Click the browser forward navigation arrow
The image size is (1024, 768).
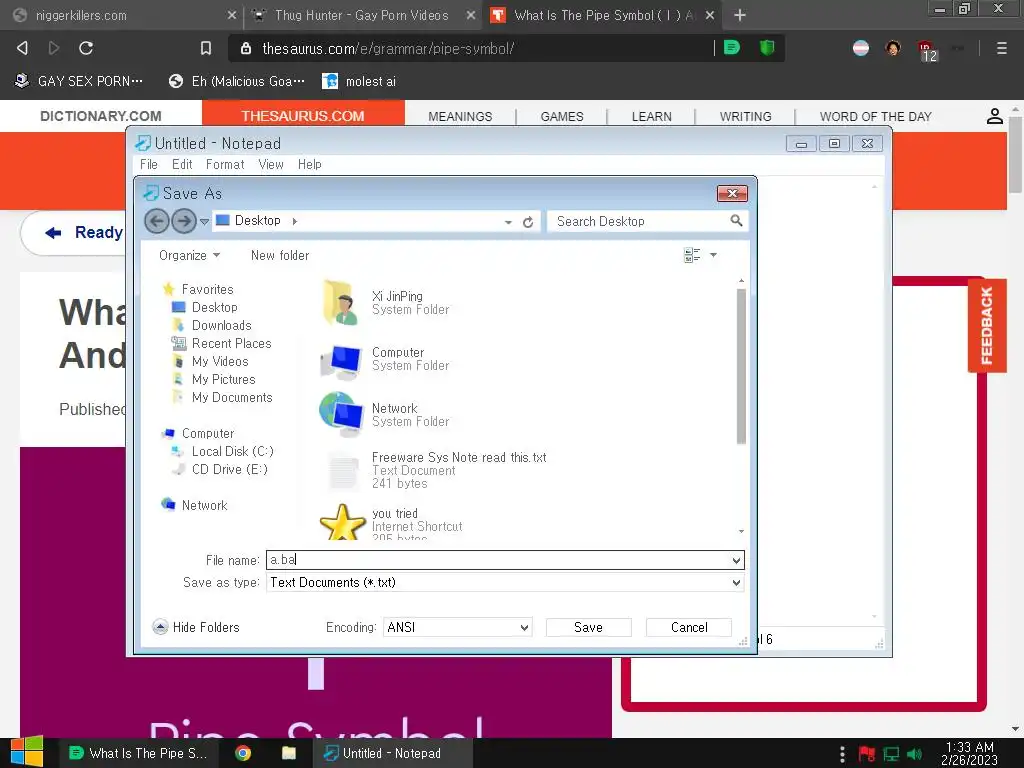[54, 48]
